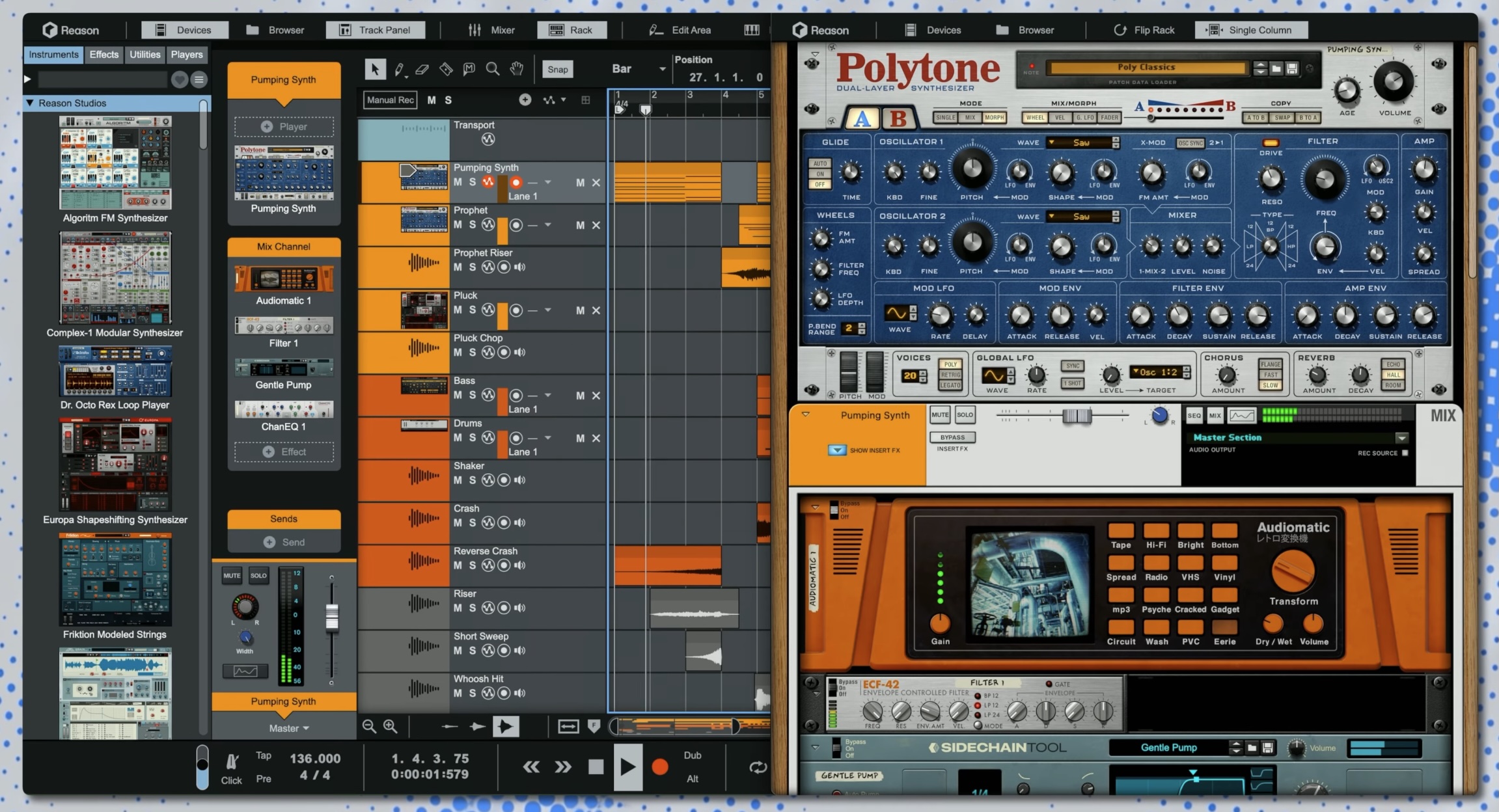The image size is (1499, 812).
Task: Toggle the Snap button
Action: click(557, 69)
